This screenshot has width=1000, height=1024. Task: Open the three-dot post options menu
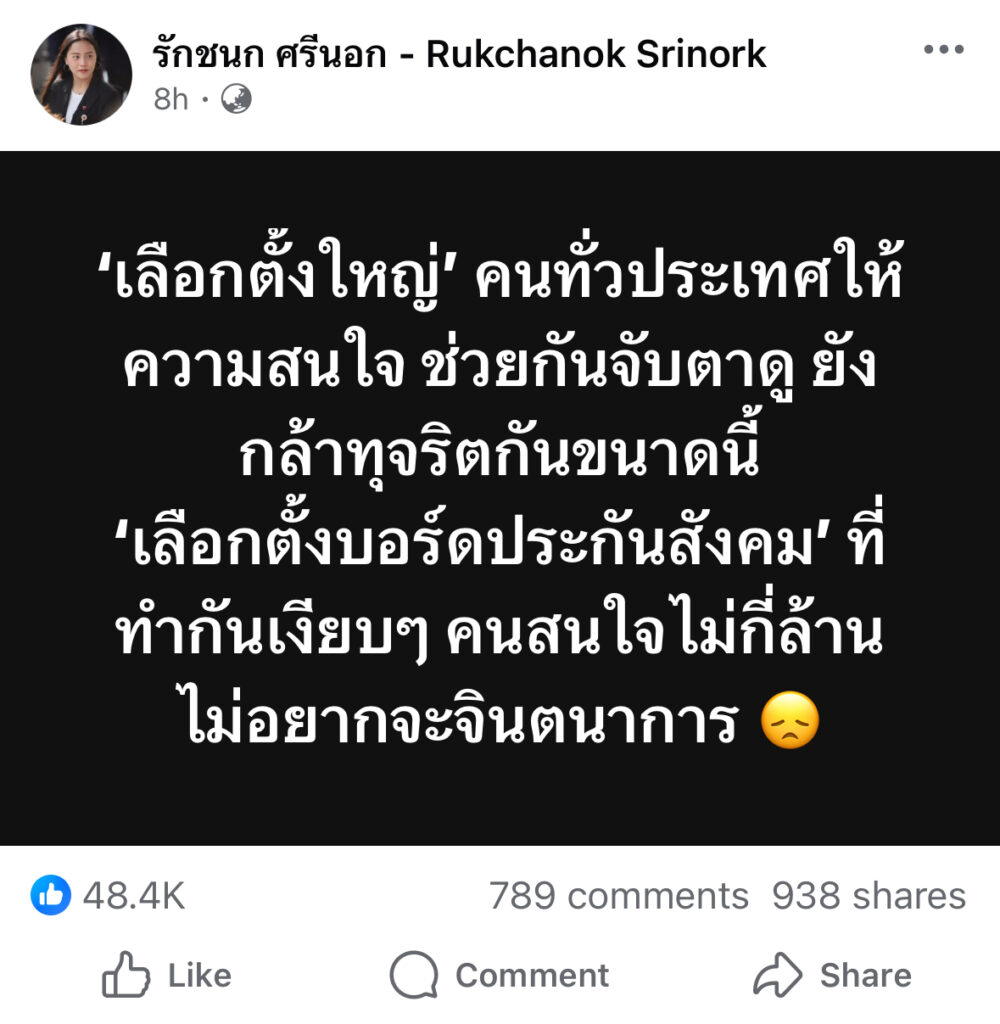[x=943, y=49]
